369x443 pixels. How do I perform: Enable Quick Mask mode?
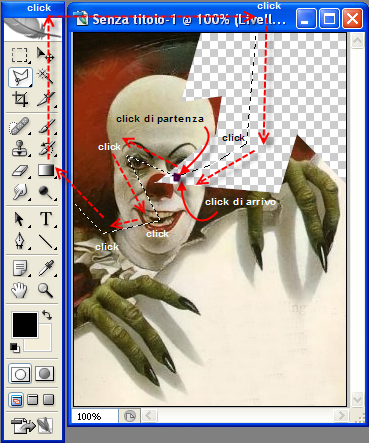[44, 373]
